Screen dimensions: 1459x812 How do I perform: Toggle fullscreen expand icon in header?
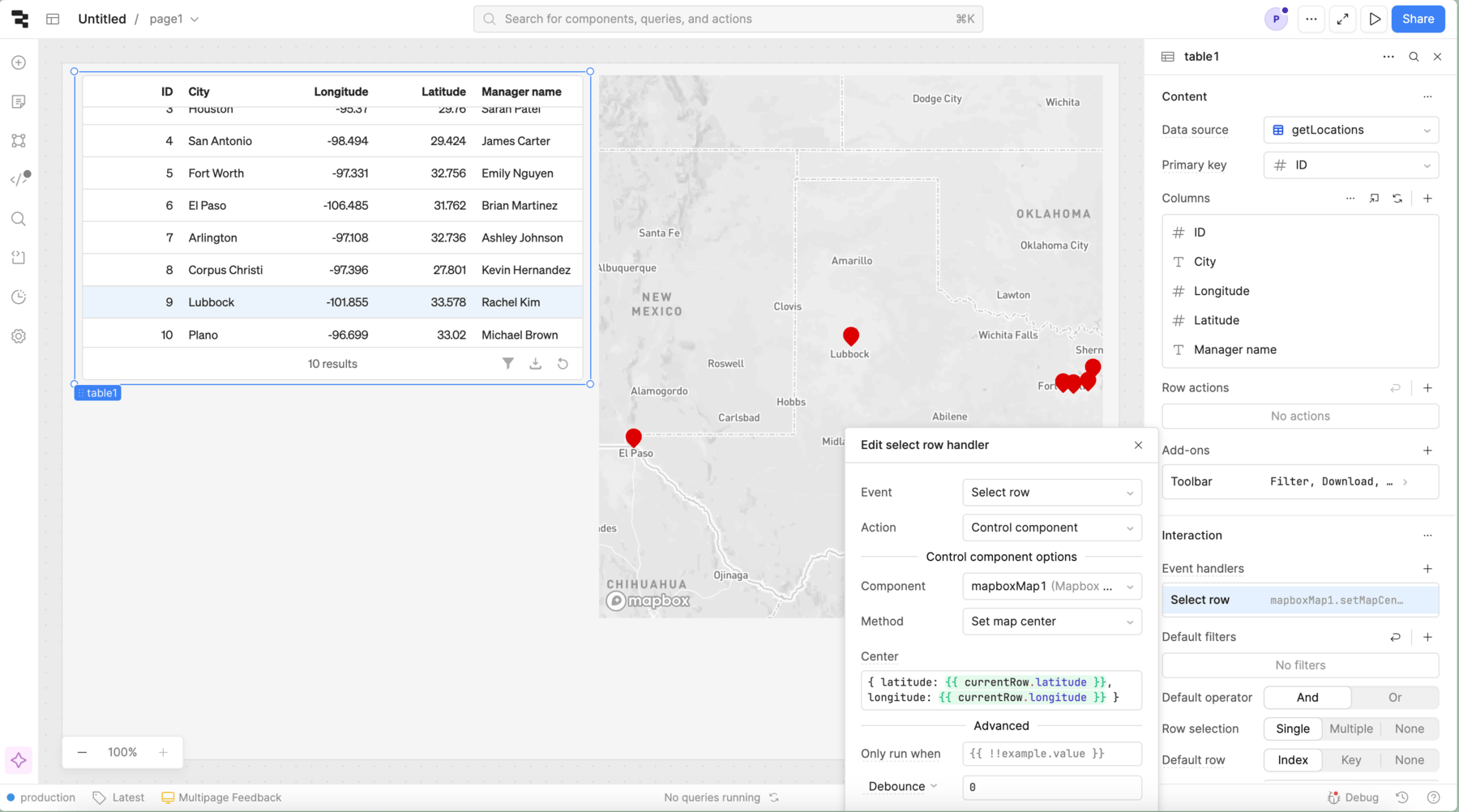pyautogui.click(x=1342, y=19)
